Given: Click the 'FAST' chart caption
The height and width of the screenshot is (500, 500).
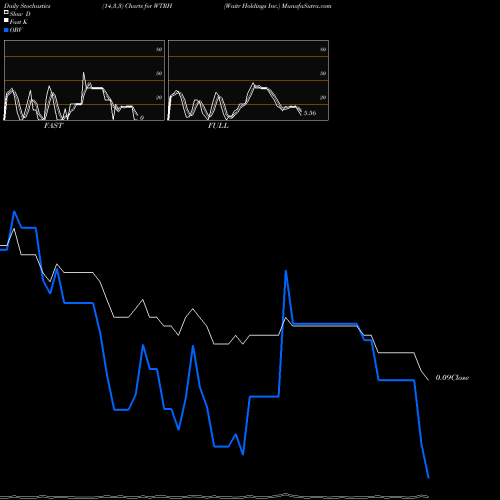Looking at the screenshot, I should click(53, 126).
